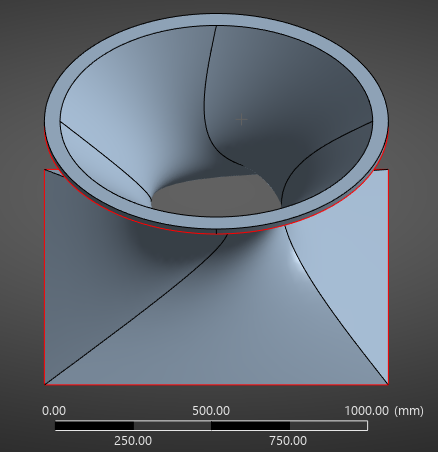438x452 pixels.
Task: Click the 500.00 scale bar label
Action: [211, 410]
